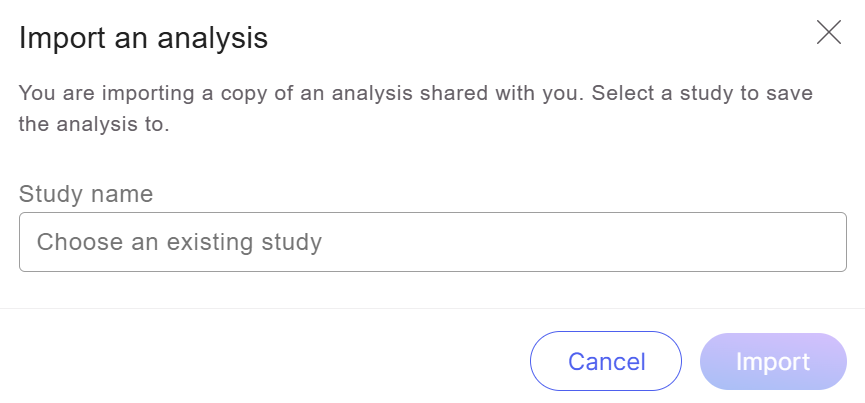The height and width of the screenshot is (403, 865).
Task: Click the X icon in the dialog corner
Action: tap(829, 33)
